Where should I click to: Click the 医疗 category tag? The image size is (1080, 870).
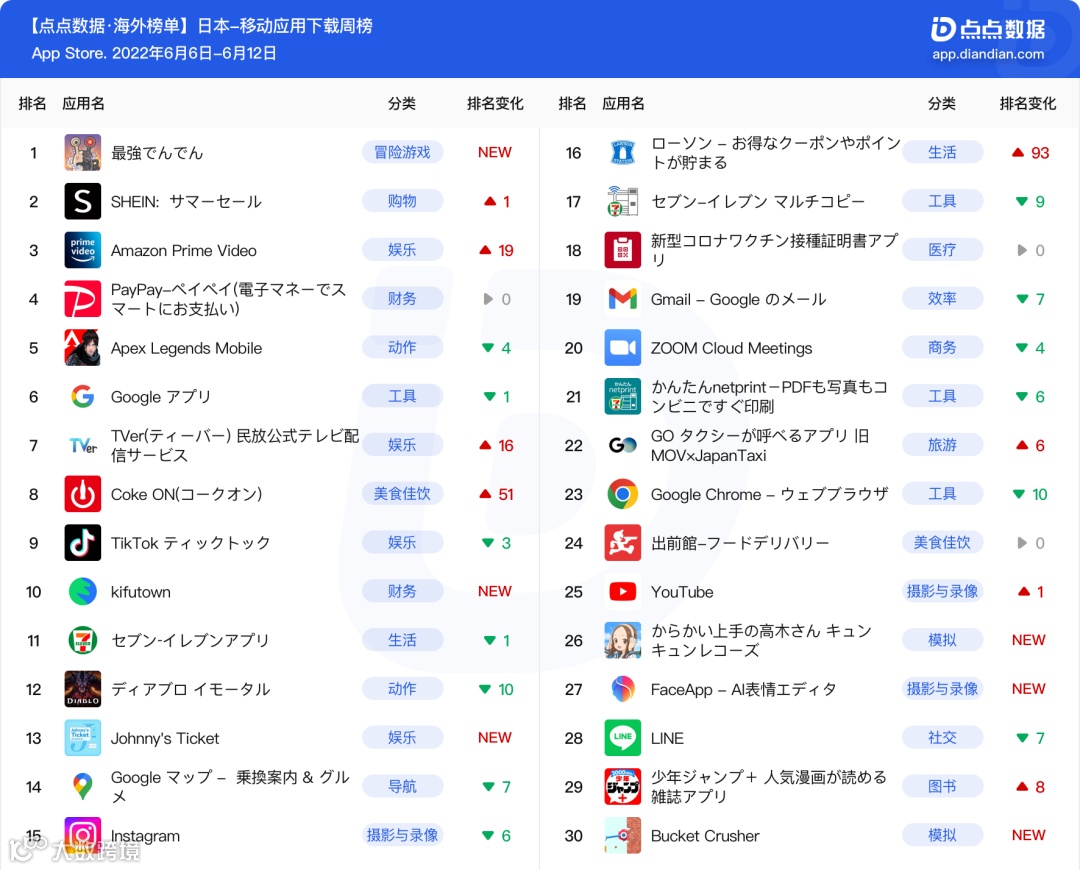click(942, 250)
